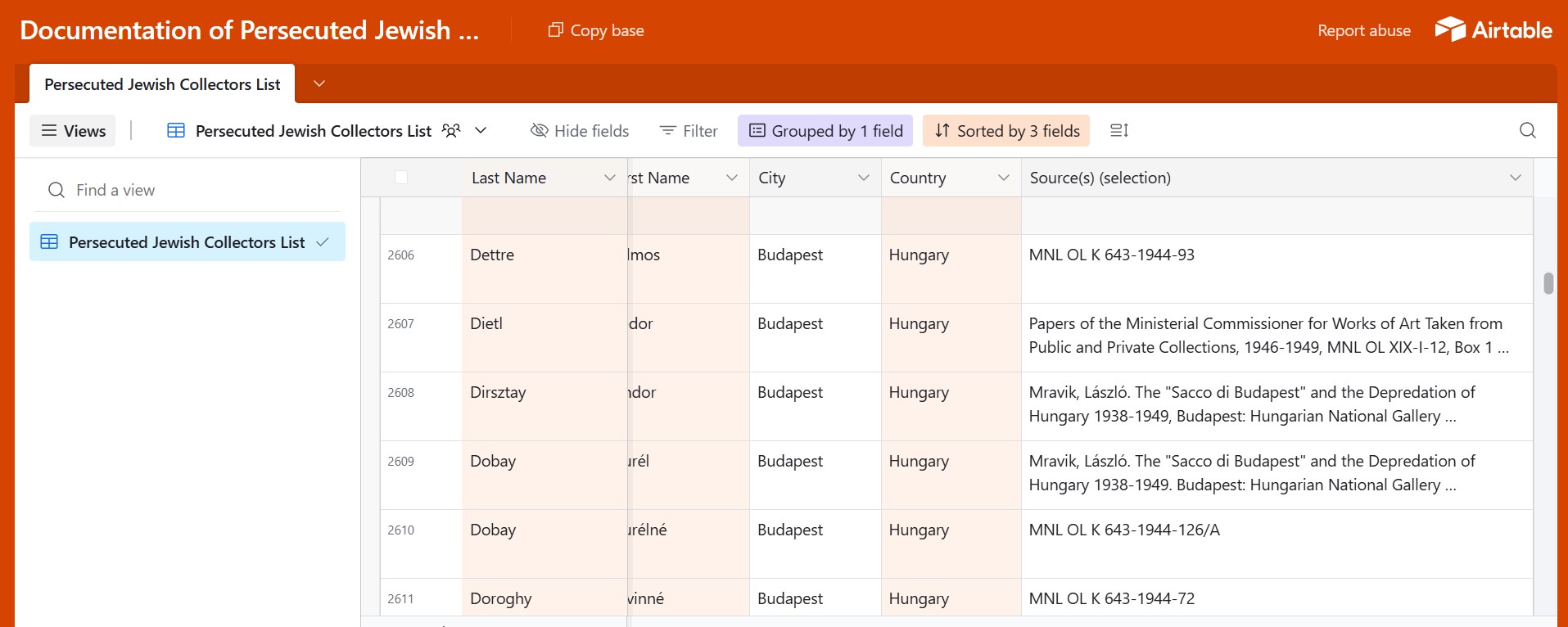Select Persecuted Jewish Collectors List sidebar view
The height and width of the screenshot is (627, 1568).
tap(187, 242)
